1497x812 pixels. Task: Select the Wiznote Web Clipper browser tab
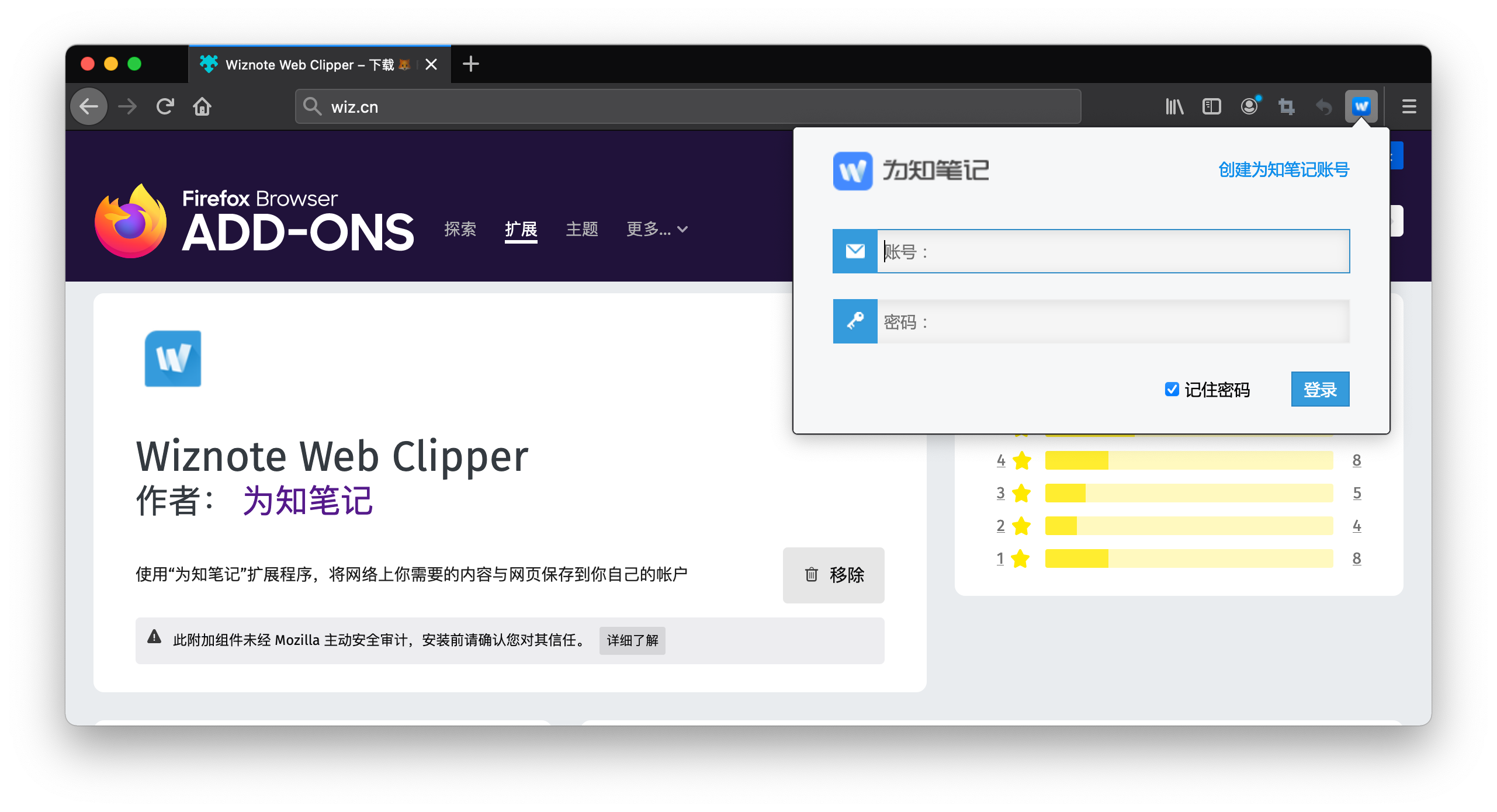[320, 64]
